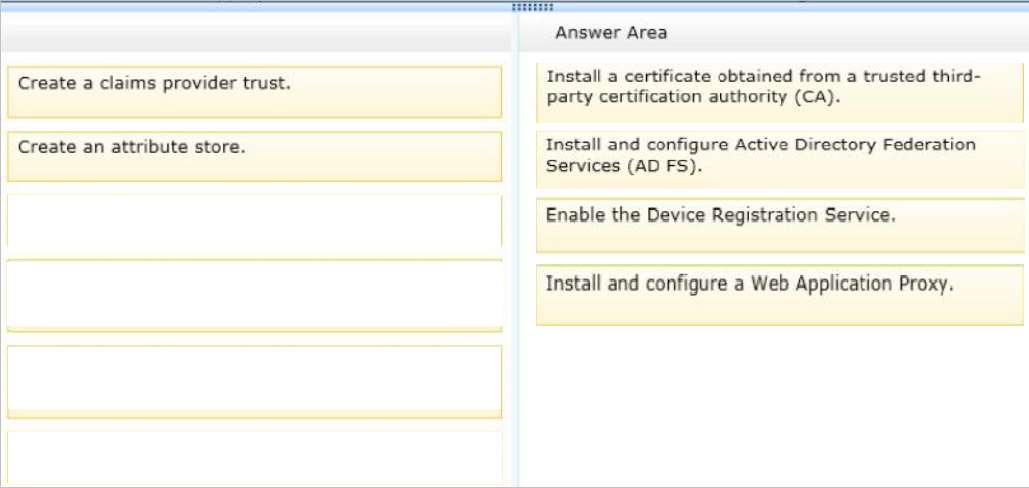Click the dotted splitter grip at top
The width and height of the screenshot is (1029, 488).
click(x=532, y=7)
